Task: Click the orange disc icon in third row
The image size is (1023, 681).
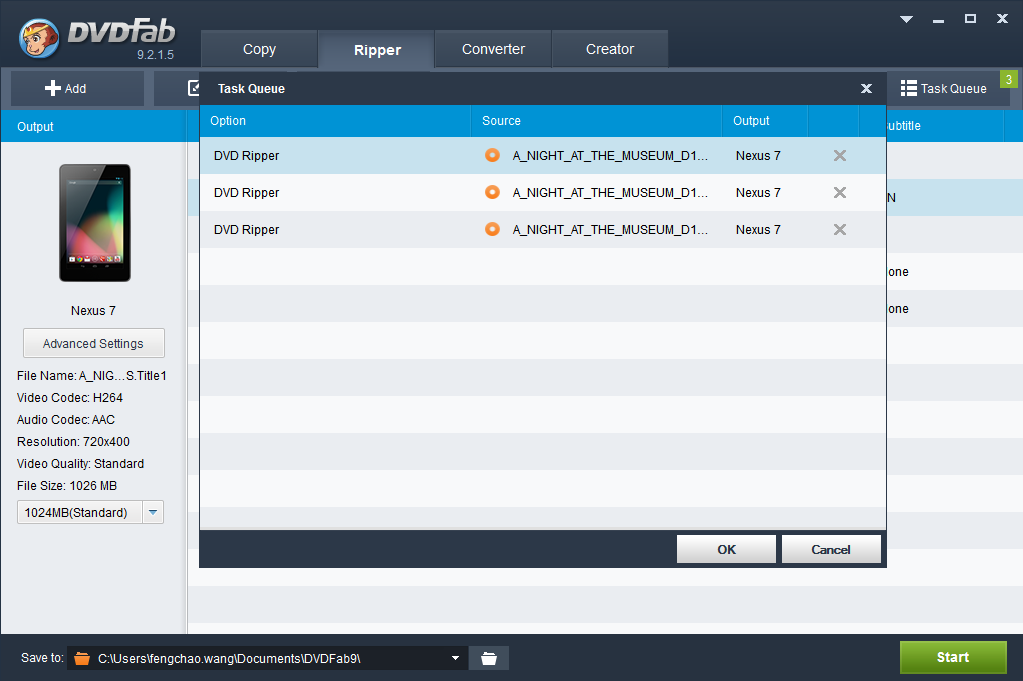Action: coord(492,229)
